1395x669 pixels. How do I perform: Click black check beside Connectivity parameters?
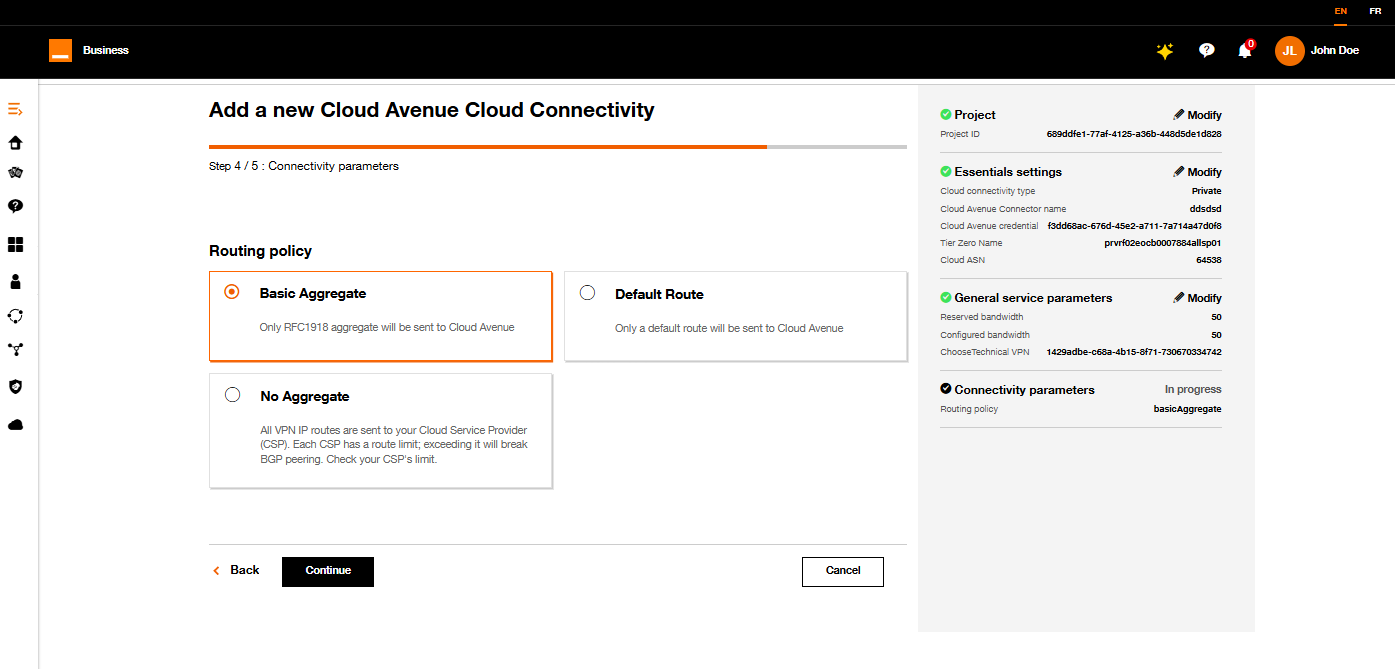(946, 389)
